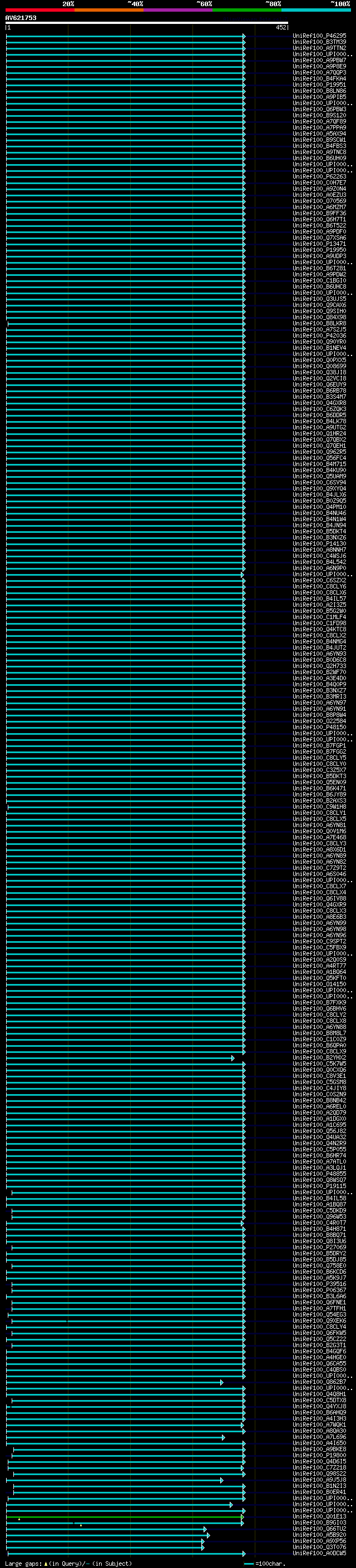356x1568 pixels.
Task: Click sequence ID UniRef100_Q6CA55
Action: (319, 1363)
